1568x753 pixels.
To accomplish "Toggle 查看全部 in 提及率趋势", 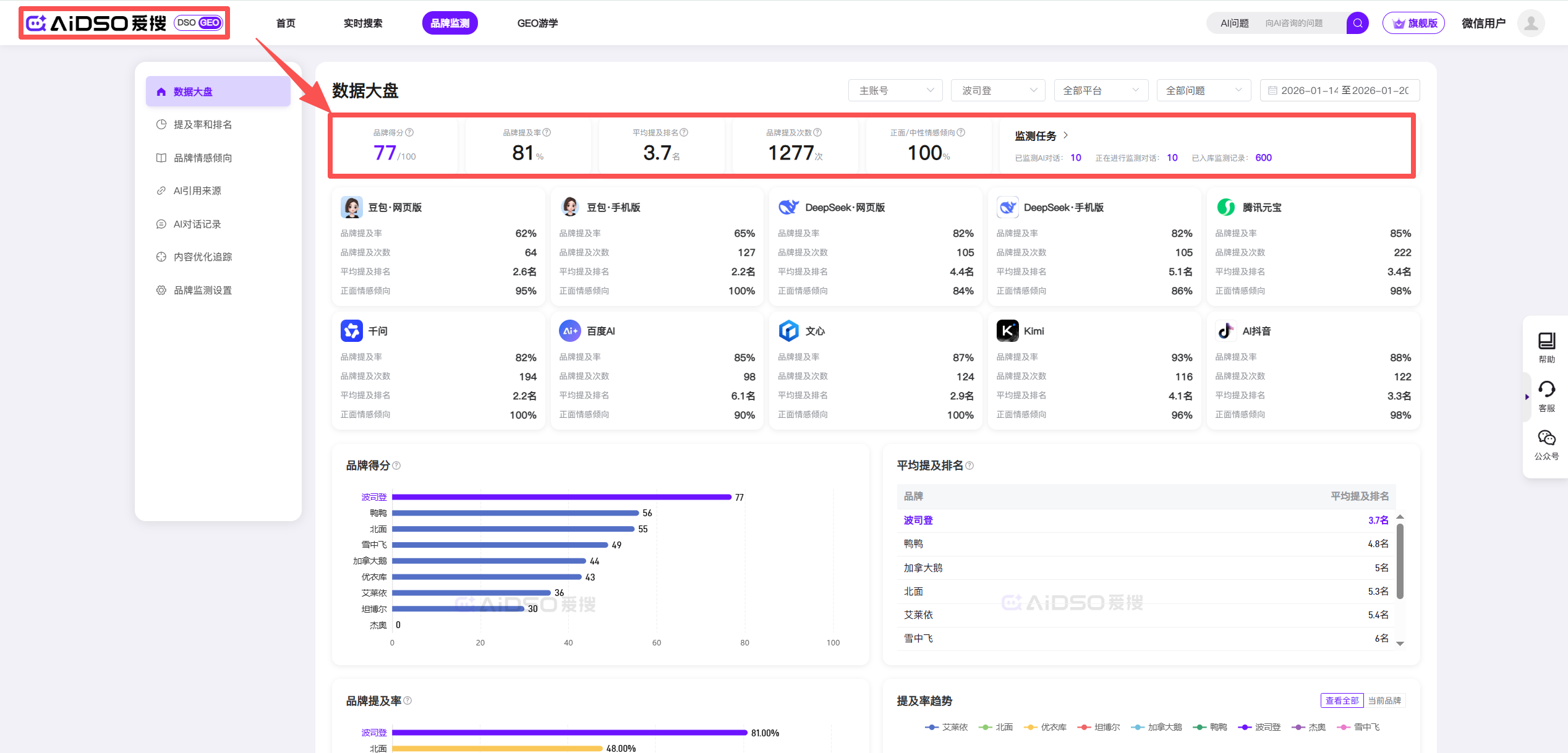I will point(1342,700).
